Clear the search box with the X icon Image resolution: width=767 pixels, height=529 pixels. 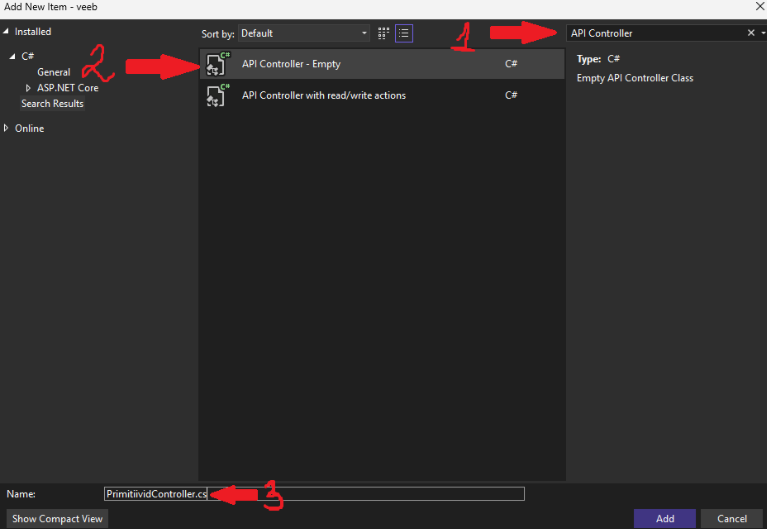[x=751, y=33]
